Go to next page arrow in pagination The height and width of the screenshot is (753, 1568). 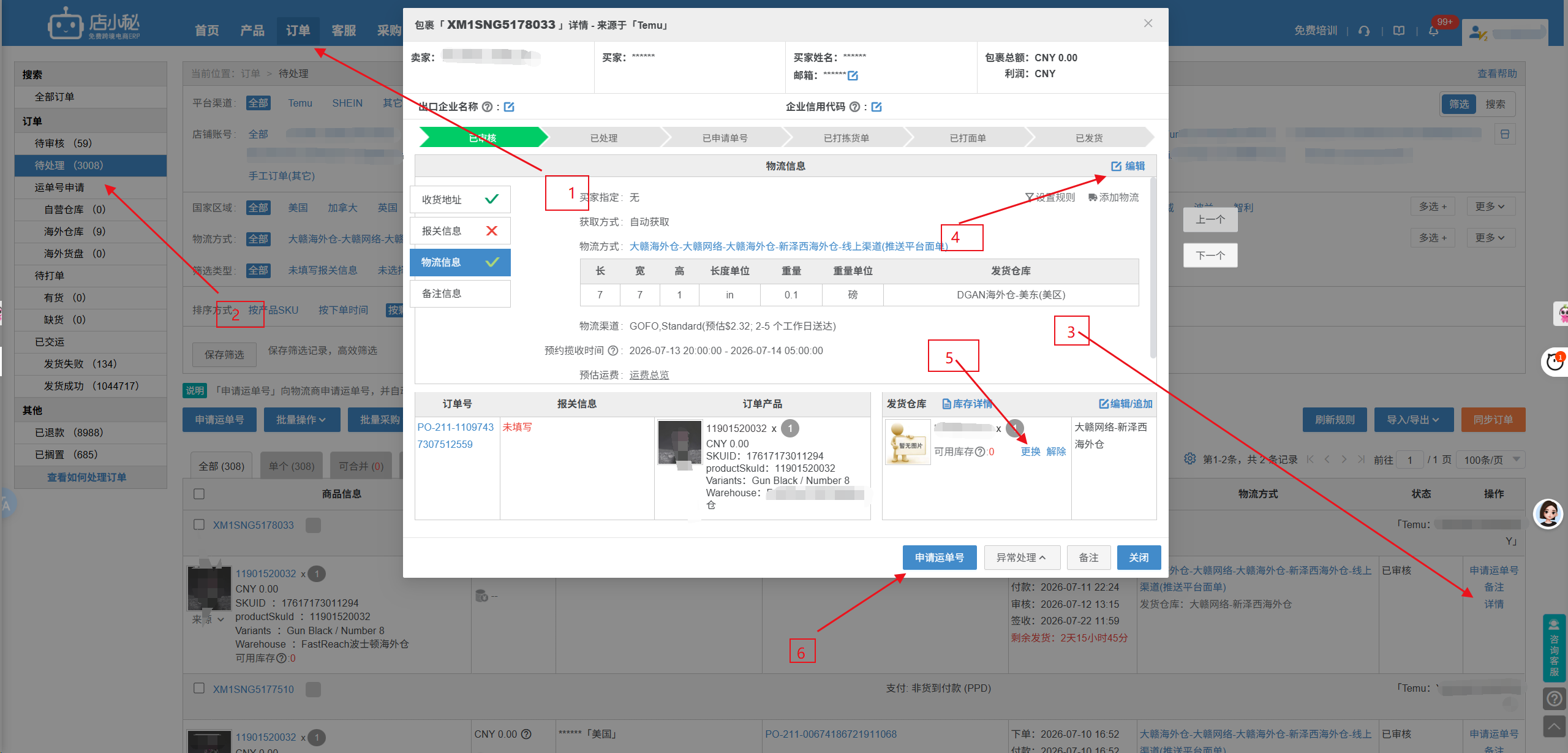1344,459
